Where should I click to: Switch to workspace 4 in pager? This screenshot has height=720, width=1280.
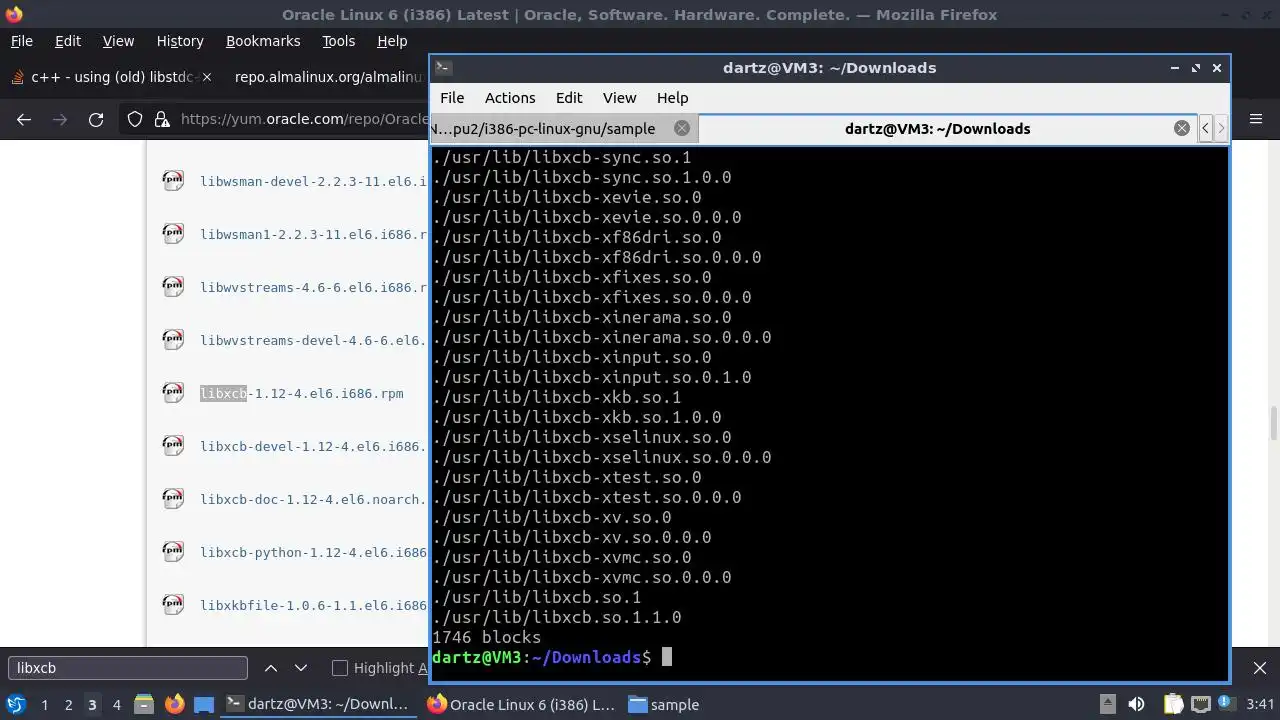[x=116, y=704]
